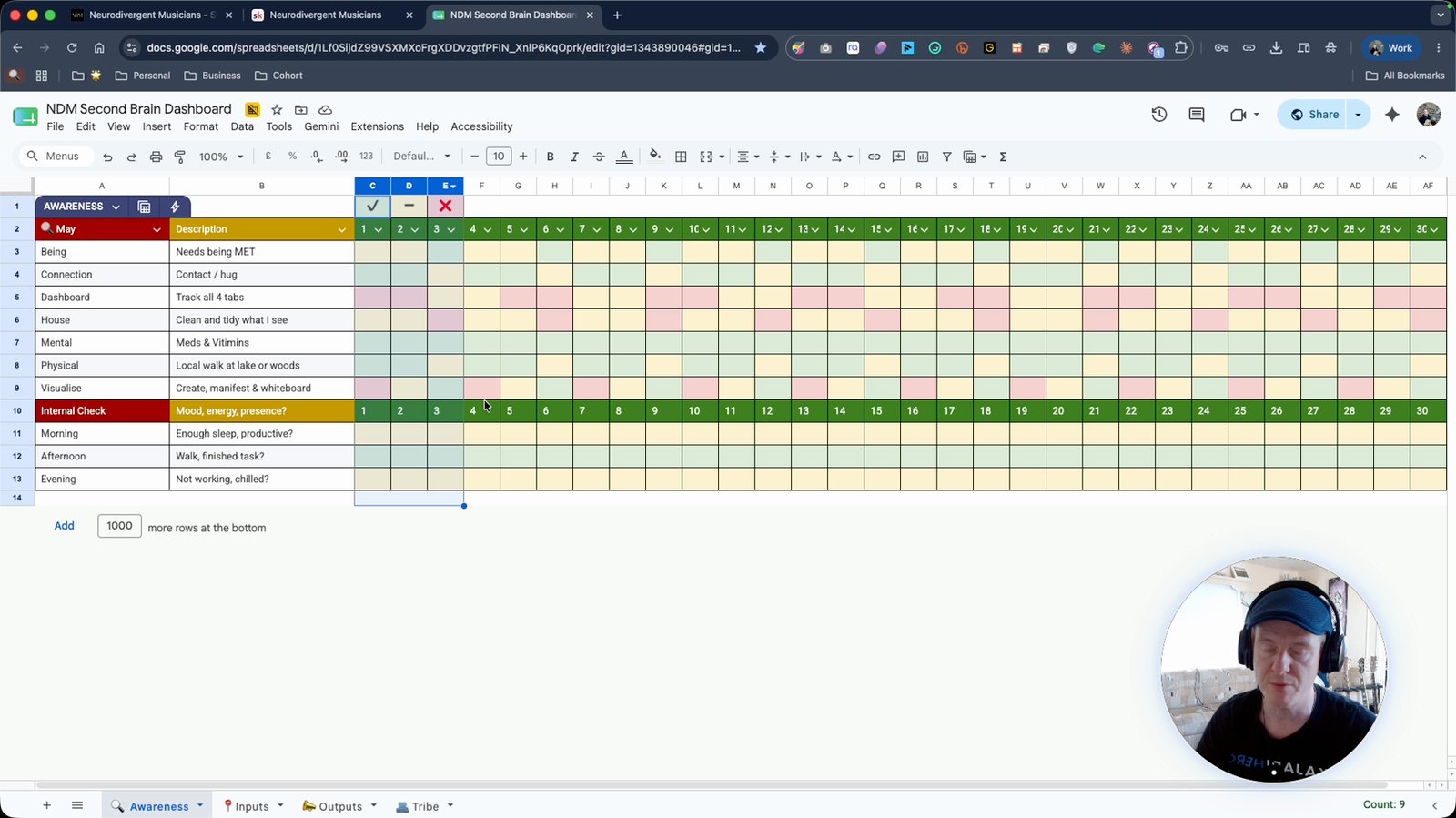The height and width of the screenshot is (818, 1456).
Task: Show the all sheets list icon
Action: [x=77, y=805]
